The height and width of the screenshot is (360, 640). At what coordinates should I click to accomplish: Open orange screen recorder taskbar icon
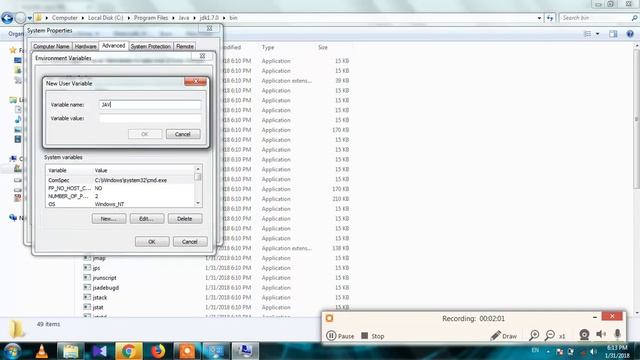[x=187, y=351]
